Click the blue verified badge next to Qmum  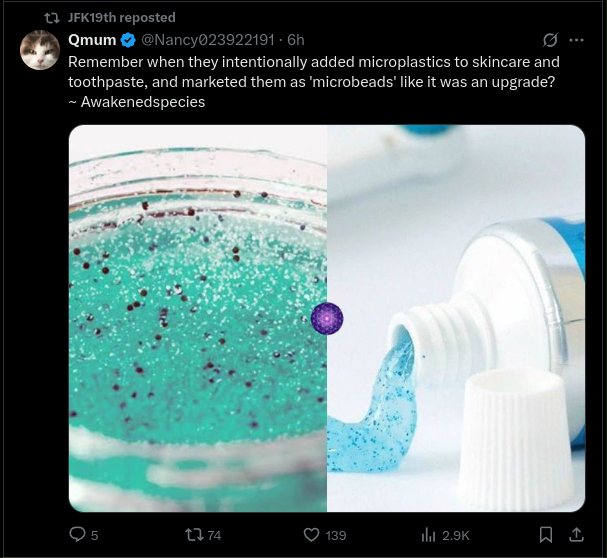pos(128,40)
